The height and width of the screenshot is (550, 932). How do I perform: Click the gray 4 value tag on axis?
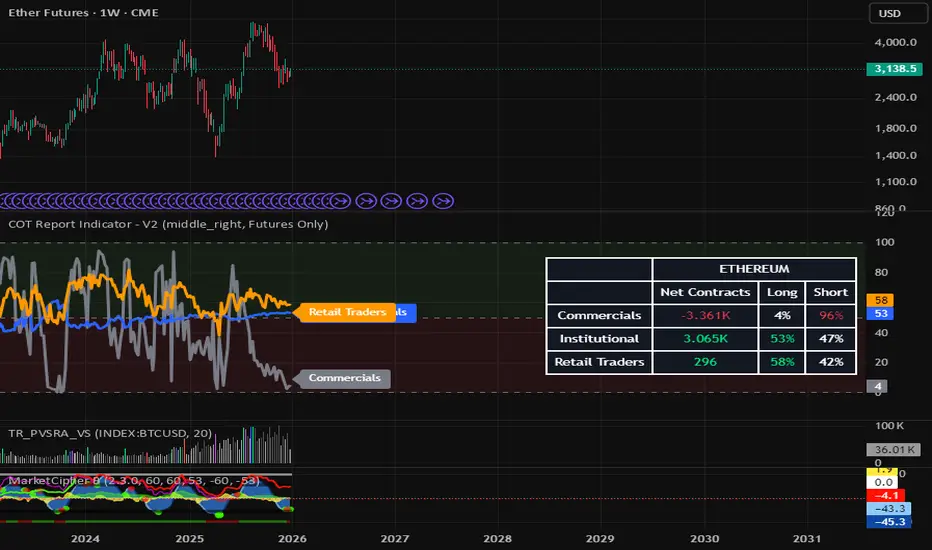point(878,386)
